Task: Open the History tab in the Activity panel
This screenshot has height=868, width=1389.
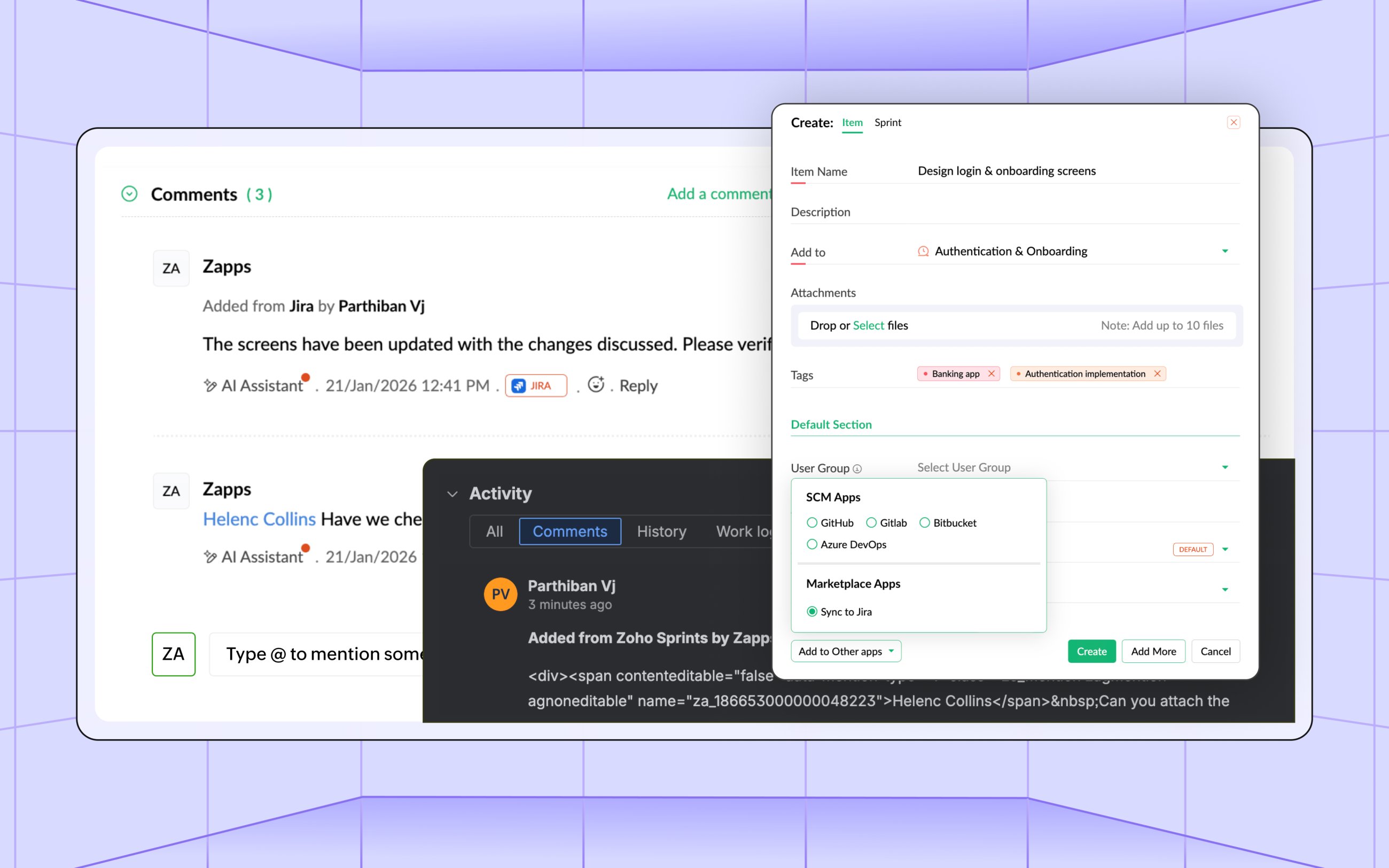Action: pos(661,531)
